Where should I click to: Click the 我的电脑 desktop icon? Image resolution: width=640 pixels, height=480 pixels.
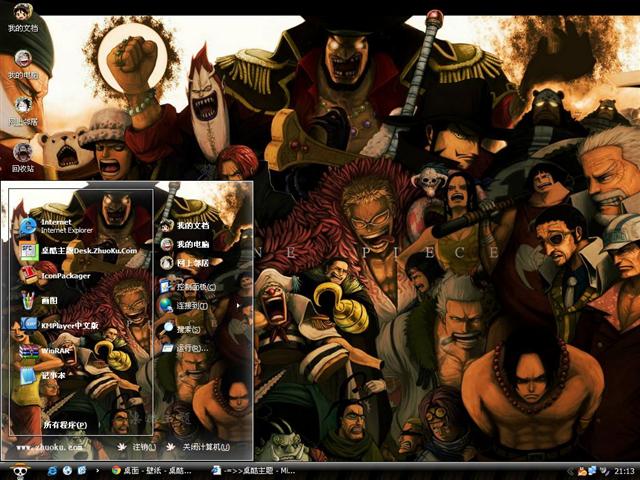point(22,62)
